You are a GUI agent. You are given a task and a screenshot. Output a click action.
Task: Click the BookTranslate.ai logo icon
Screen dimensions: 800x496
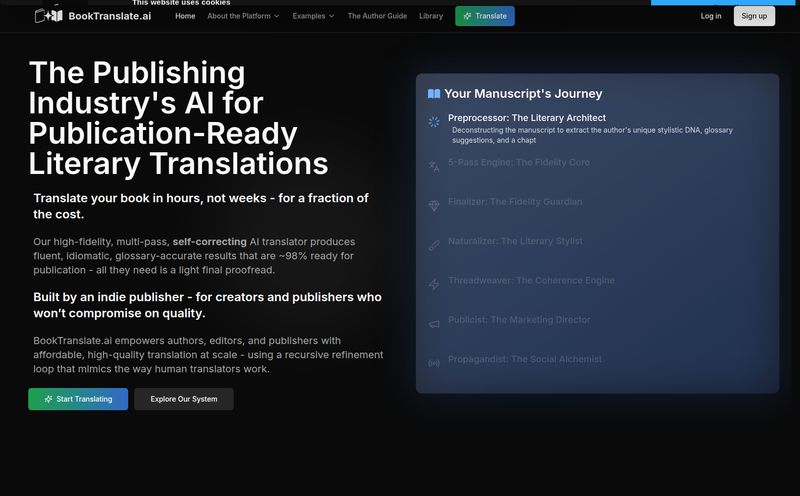(x=48, y=16)
